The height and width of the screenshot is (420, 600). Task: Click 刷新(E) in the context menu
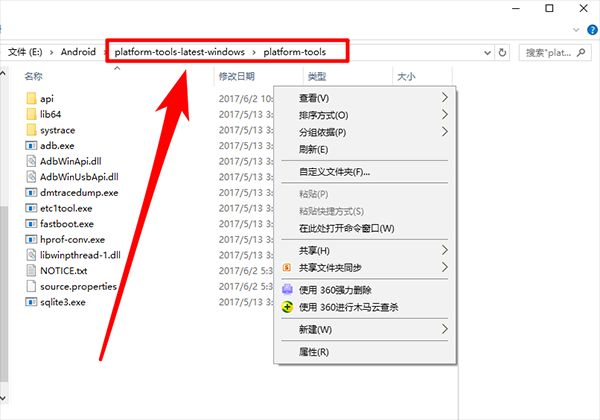(314, 149)
